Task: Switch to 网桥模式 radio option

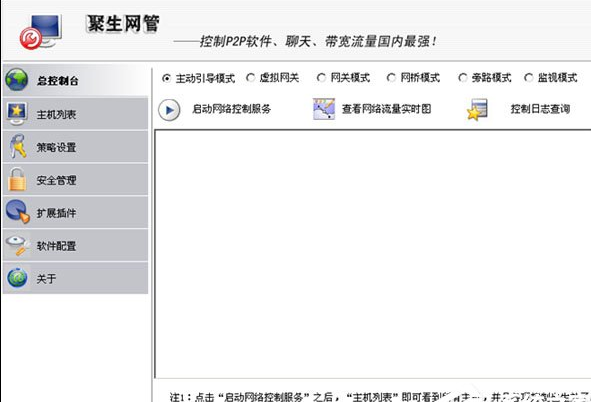Action: click(391, 78)
